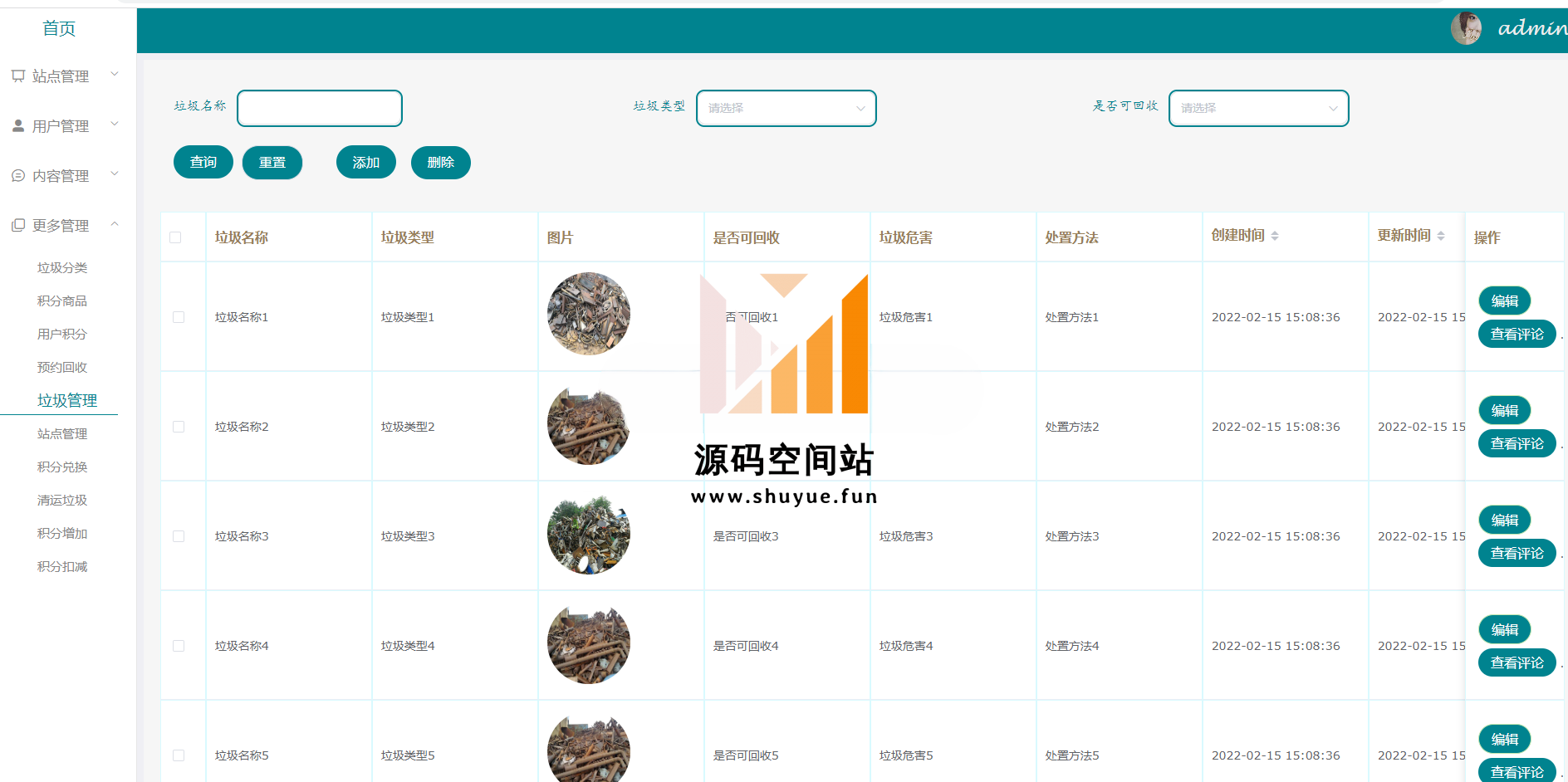Click 编辑 for the 垃圾名称2 row
The height and width of the screenshot is (782, 1568).
point(1504,410)
